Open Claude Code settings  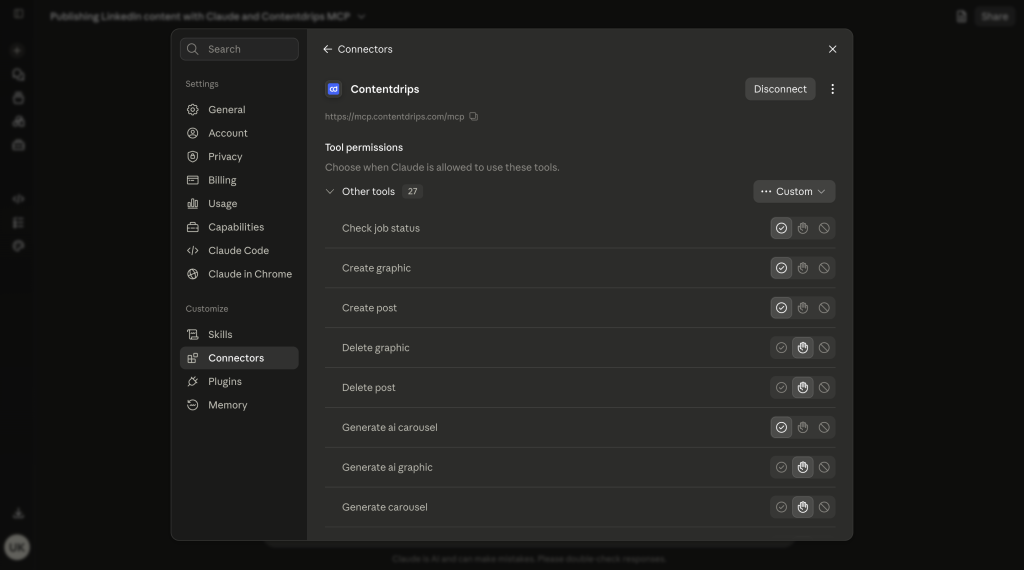pyautogui.click(x=239, y=251)
